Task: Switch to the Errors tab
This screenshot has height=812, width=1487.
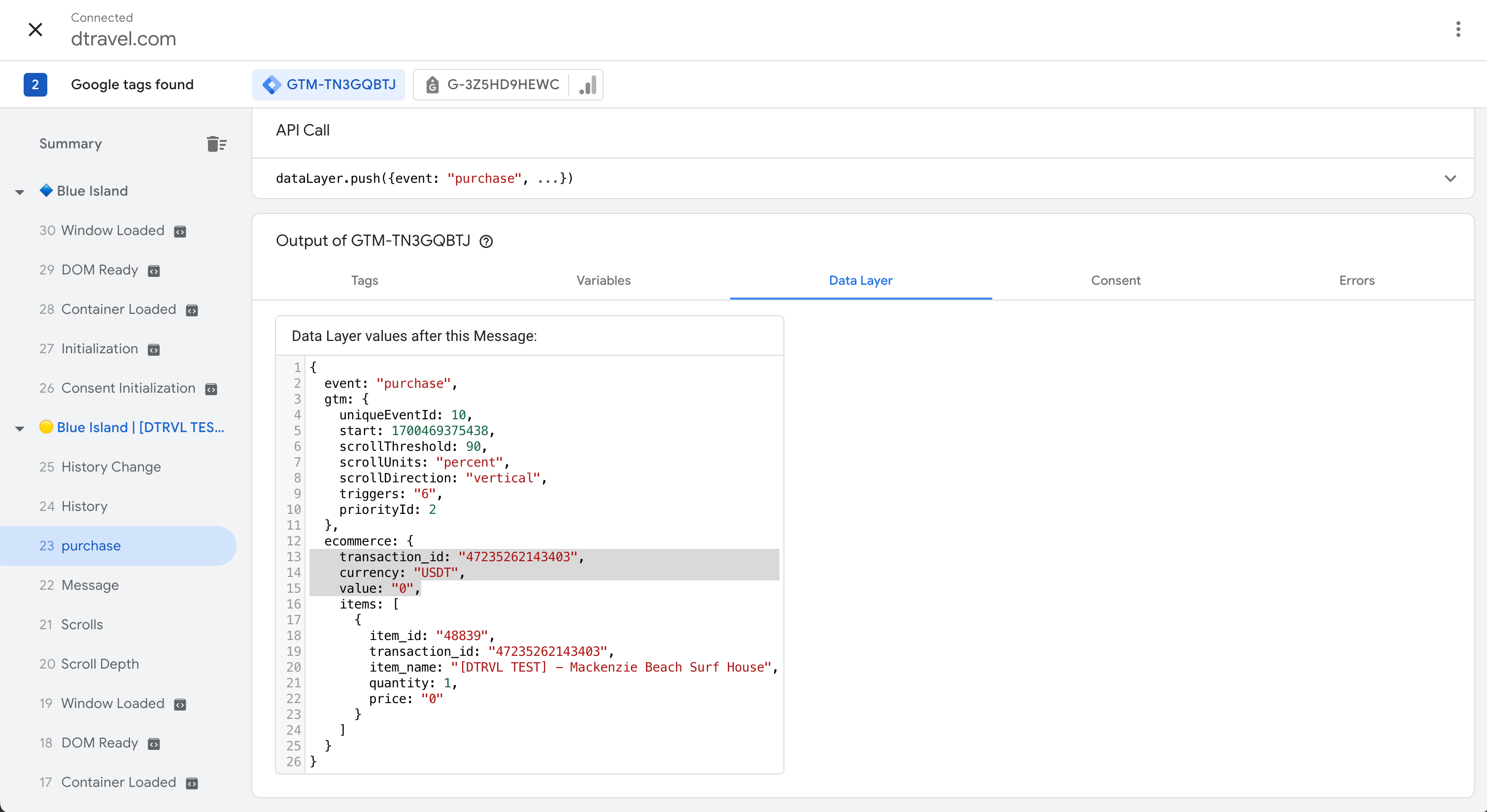Action: [x=1356, y=280]
